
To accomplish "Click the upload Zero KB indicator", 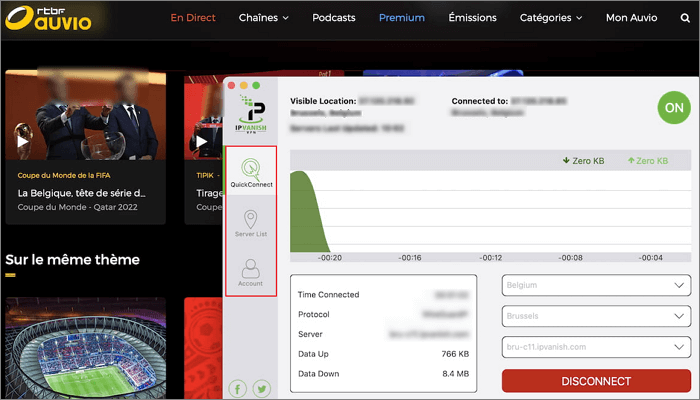I will pyautogui.click(x=648, y=161).
